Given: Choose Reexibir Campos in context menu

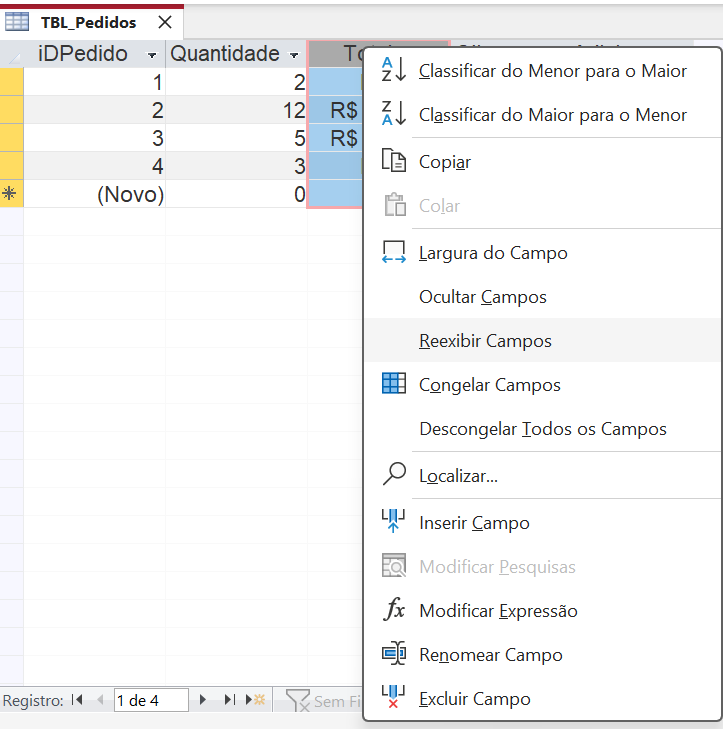Looking at the screenshot, I should click(x=485, y=341).
